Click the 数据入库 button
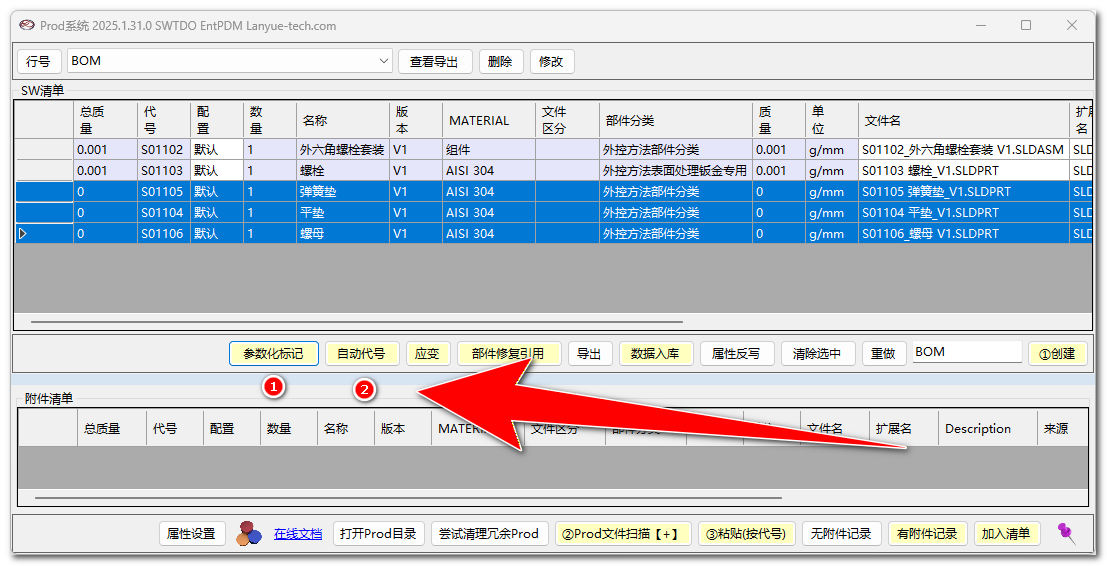The height and width of the screenshot is (566, 1107). pos(656,353)
